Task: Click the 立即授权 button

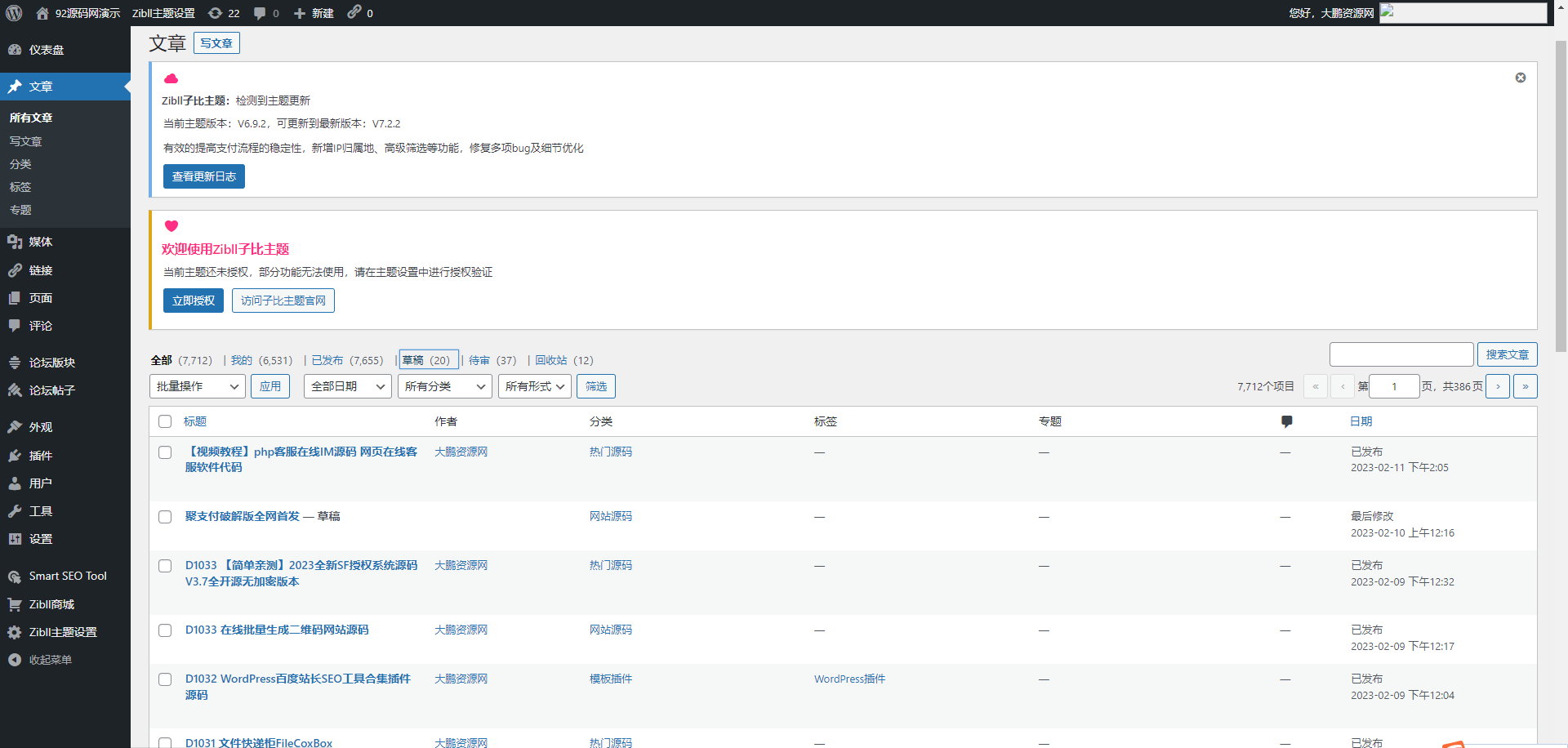Action: (194, 301)
